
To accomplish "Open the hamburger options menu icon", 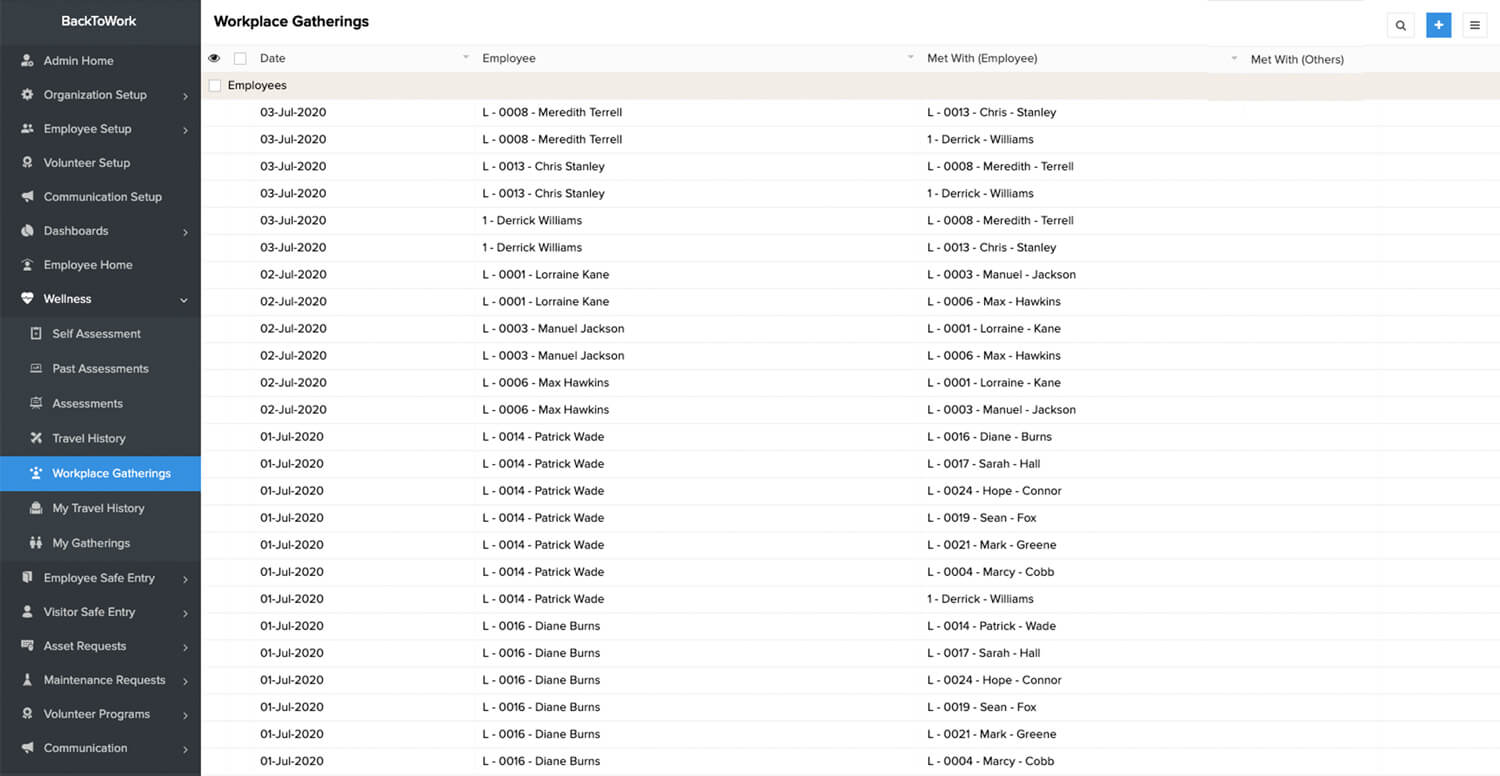I will [1475, 26].
